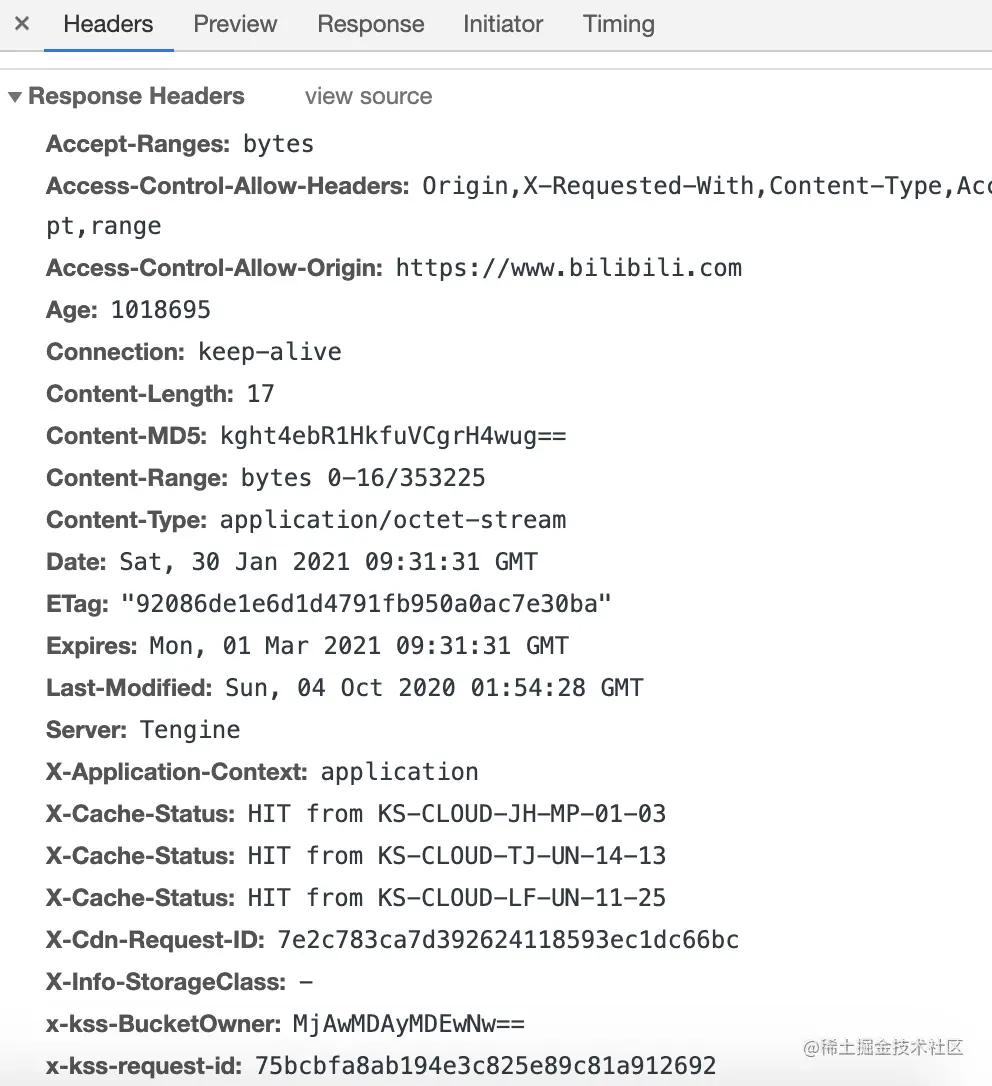992x1086 pixels.
Task: Open the Response tab
Action: (370, 24)
